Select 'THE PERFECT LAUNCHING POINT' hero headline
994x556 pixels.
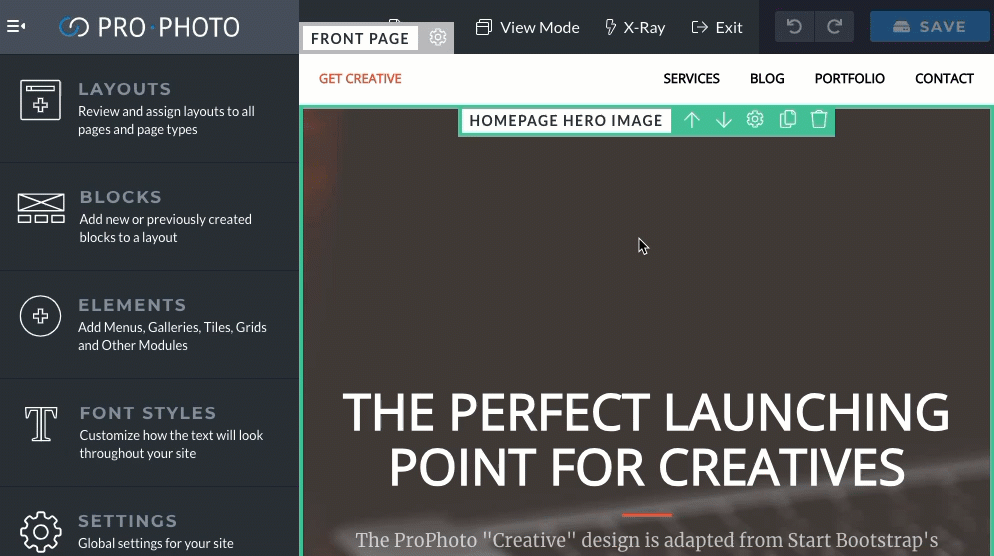(x=646, y=439)
